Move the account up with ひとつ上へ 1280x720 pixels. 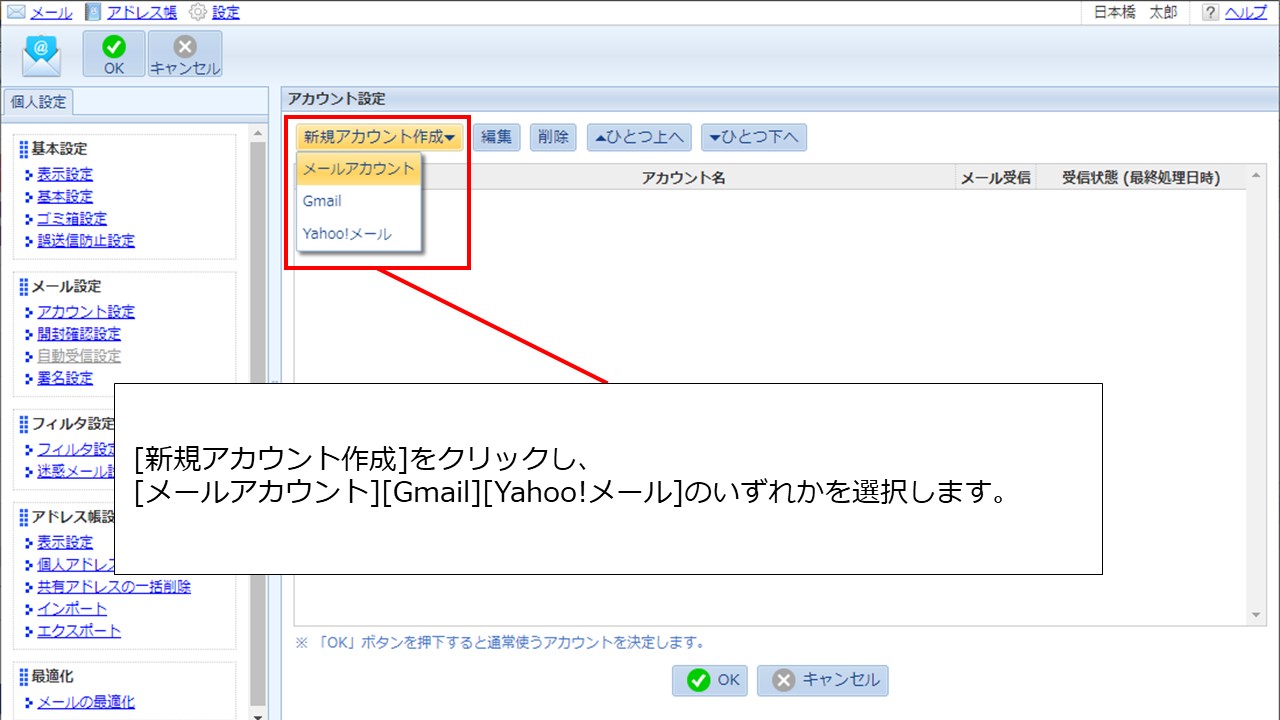(639, 137)
